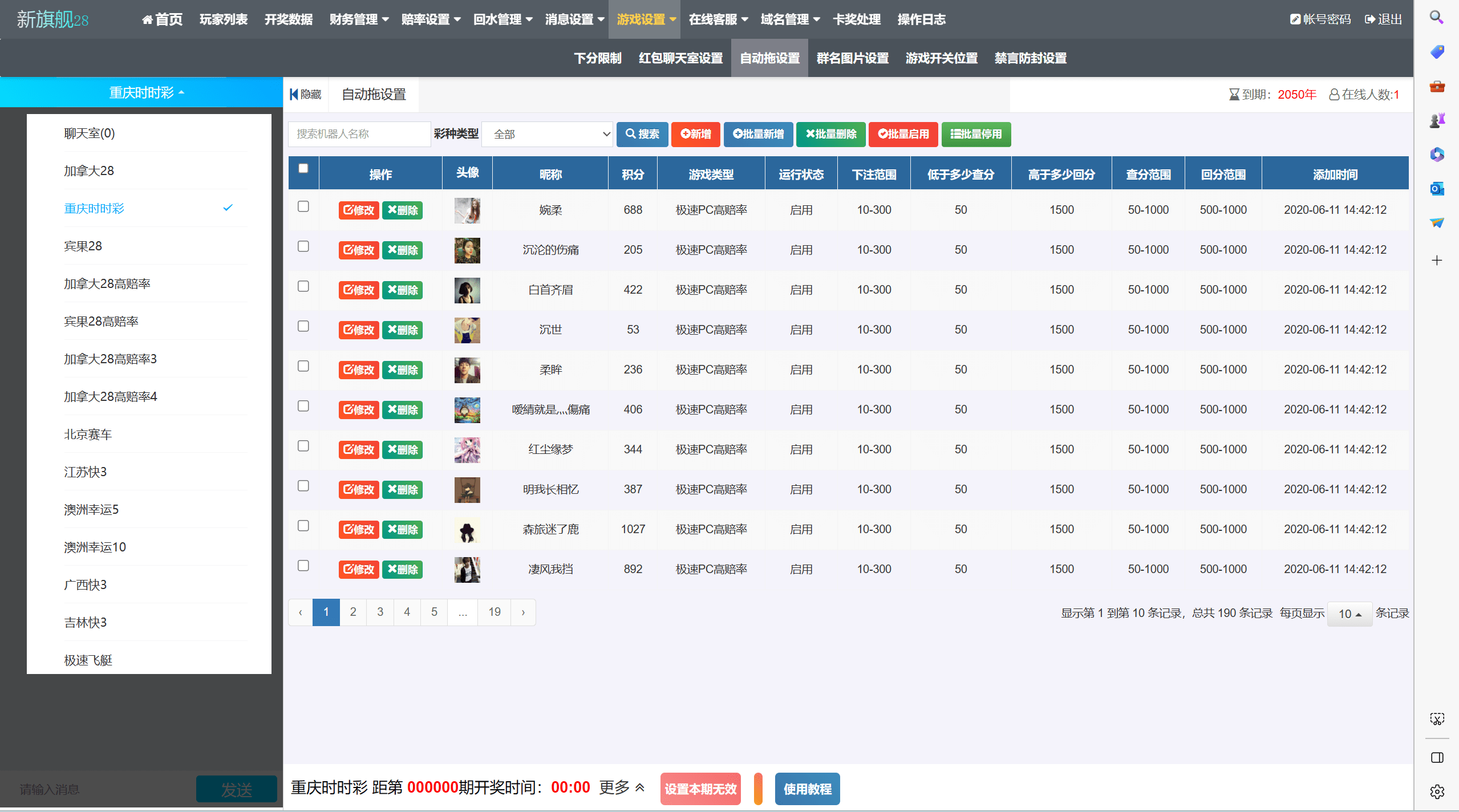1459x812 pixels.
Task: Expand 更多 at the bottom bar
Action: [x=622, y=788]
